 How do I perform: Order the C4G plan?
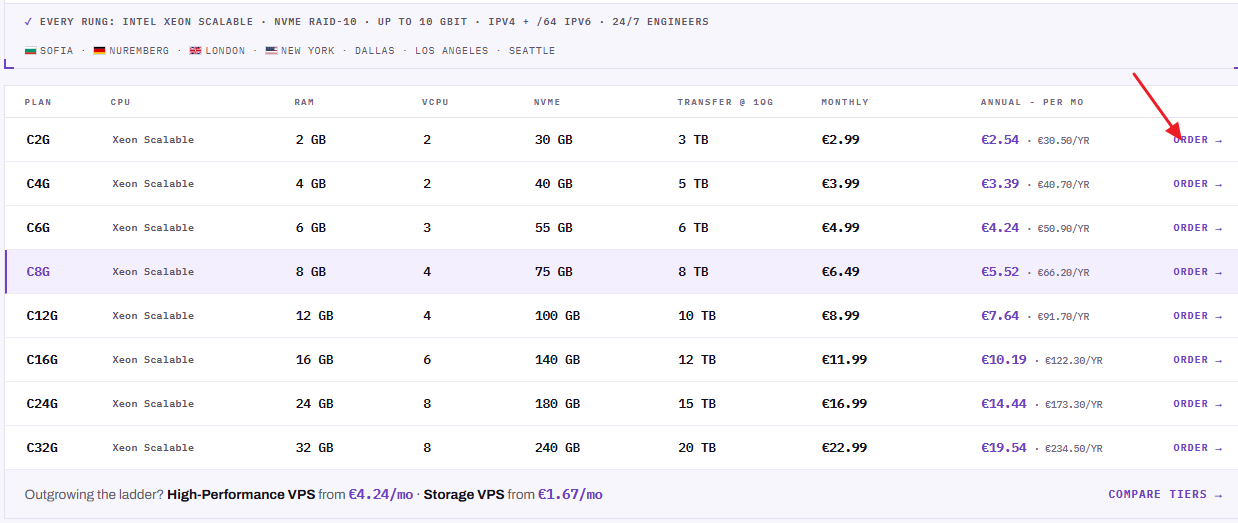pos(1197,184)
